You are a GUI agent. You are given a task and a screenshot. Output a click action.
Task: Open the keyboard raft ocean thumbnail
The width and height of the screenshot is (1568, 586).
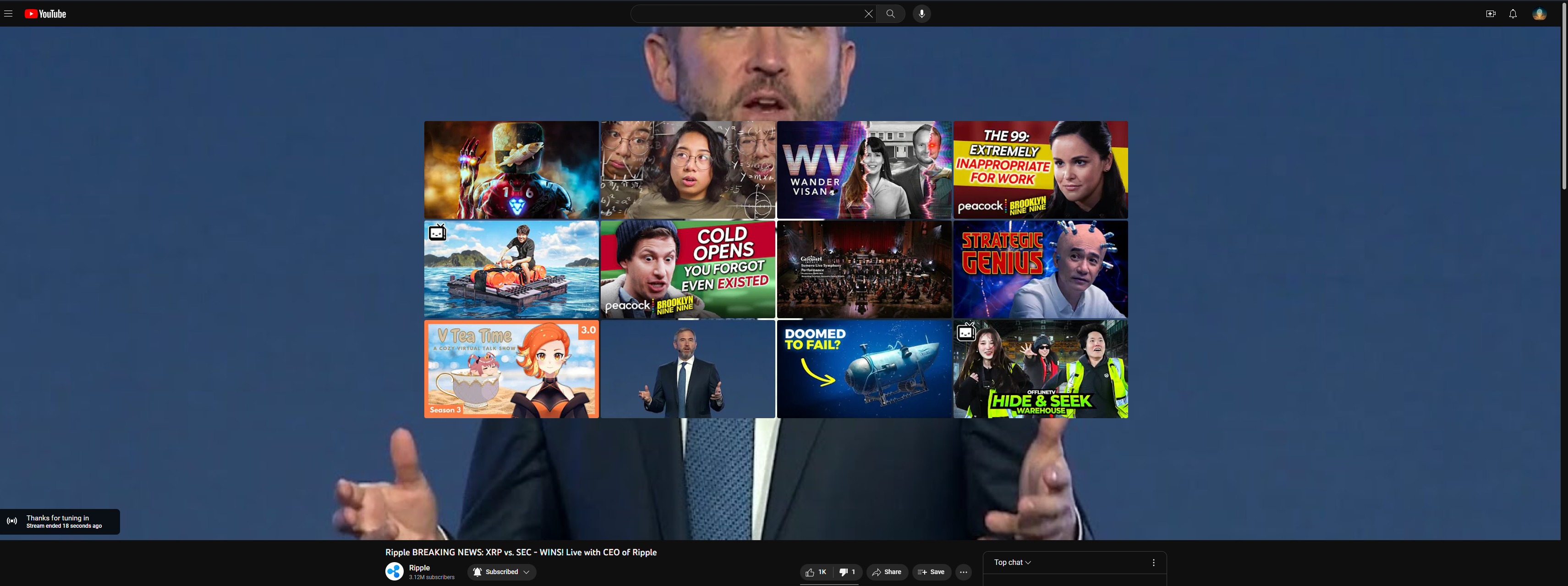(x=511, y=269)
